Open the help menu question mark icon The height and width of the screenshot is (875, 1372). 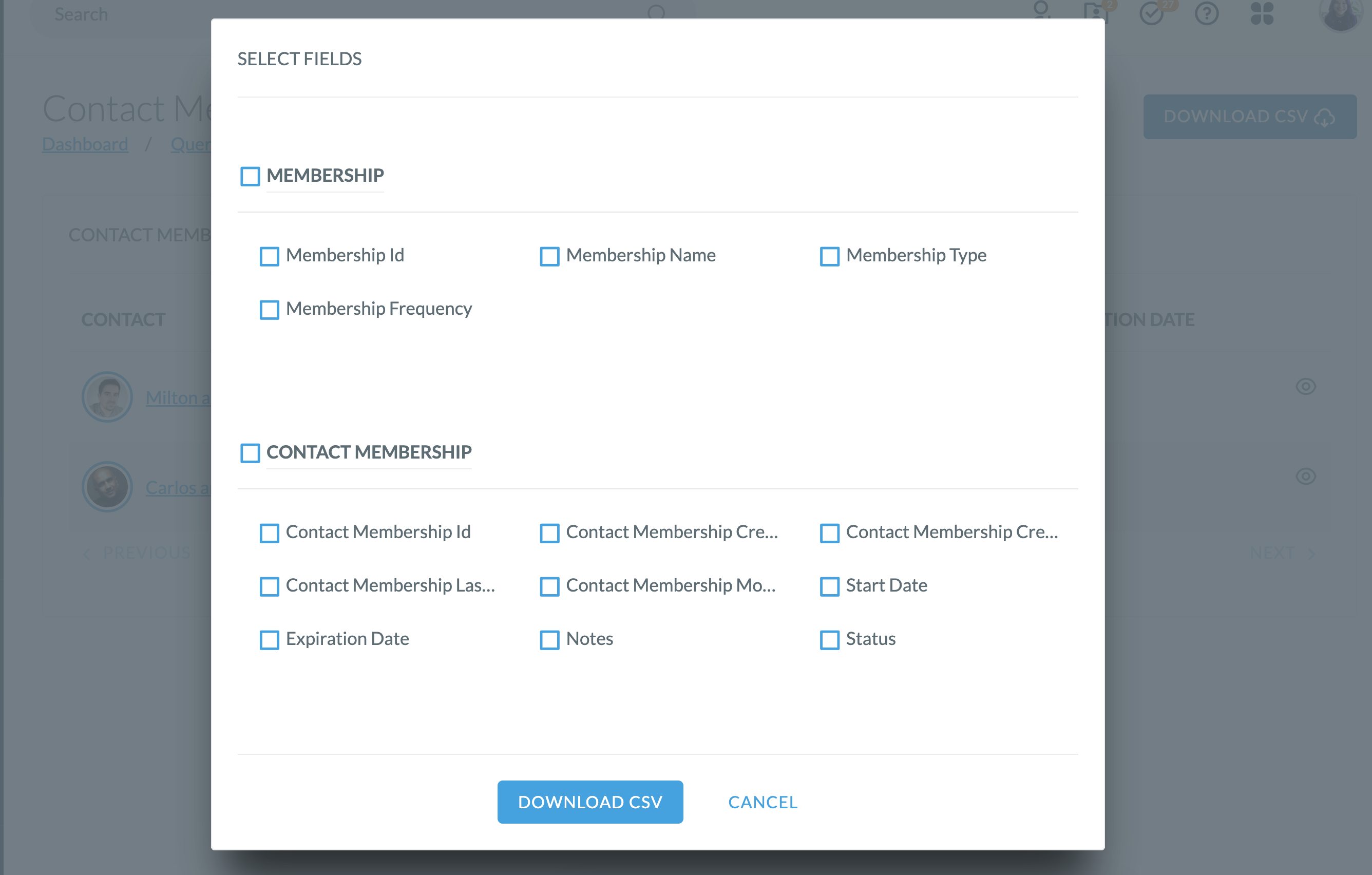(1206, 14)
